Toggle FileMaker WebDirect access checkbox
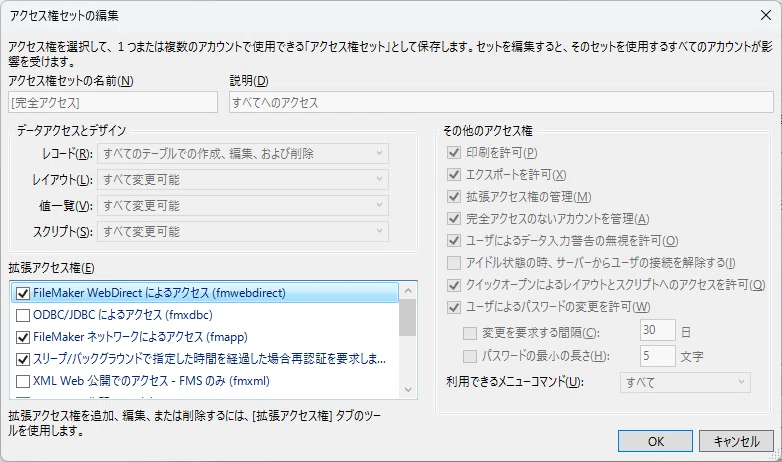 click(x=23, y=293)
